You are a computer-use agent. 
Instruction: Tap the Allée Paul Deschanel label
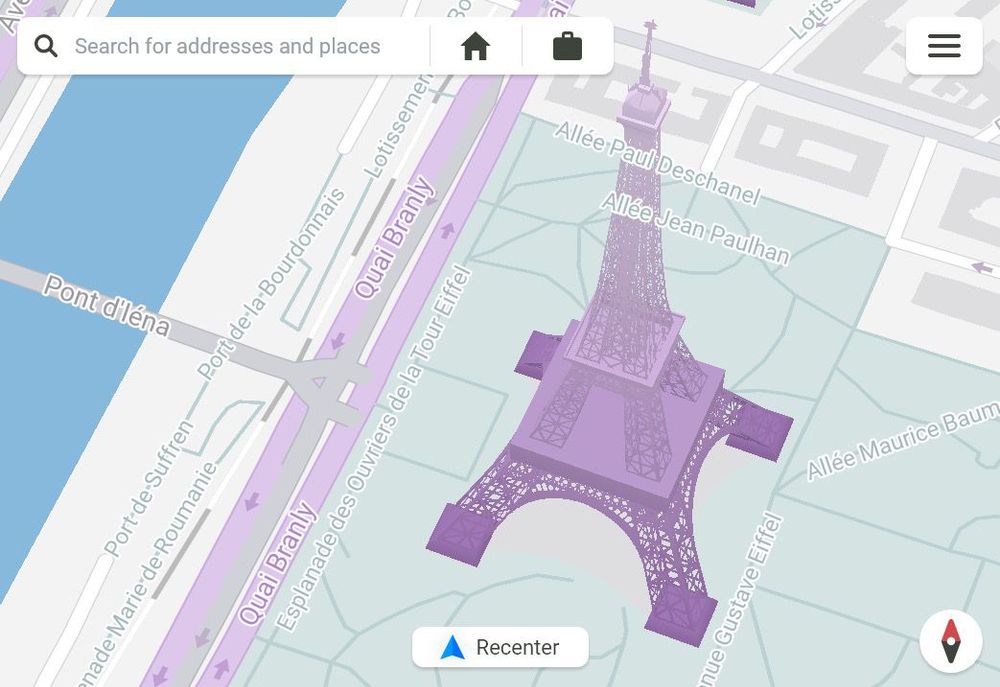click(x=657, y=163)
